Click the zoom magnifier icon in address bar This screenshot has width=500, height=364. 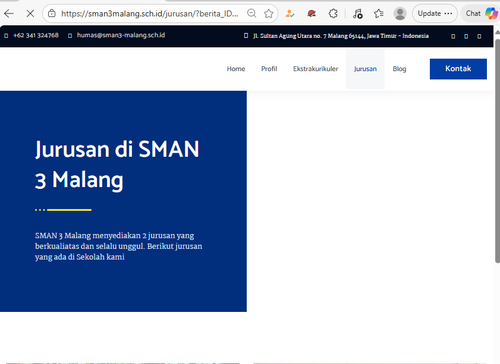pyautogui.click(x=252, y=13)
